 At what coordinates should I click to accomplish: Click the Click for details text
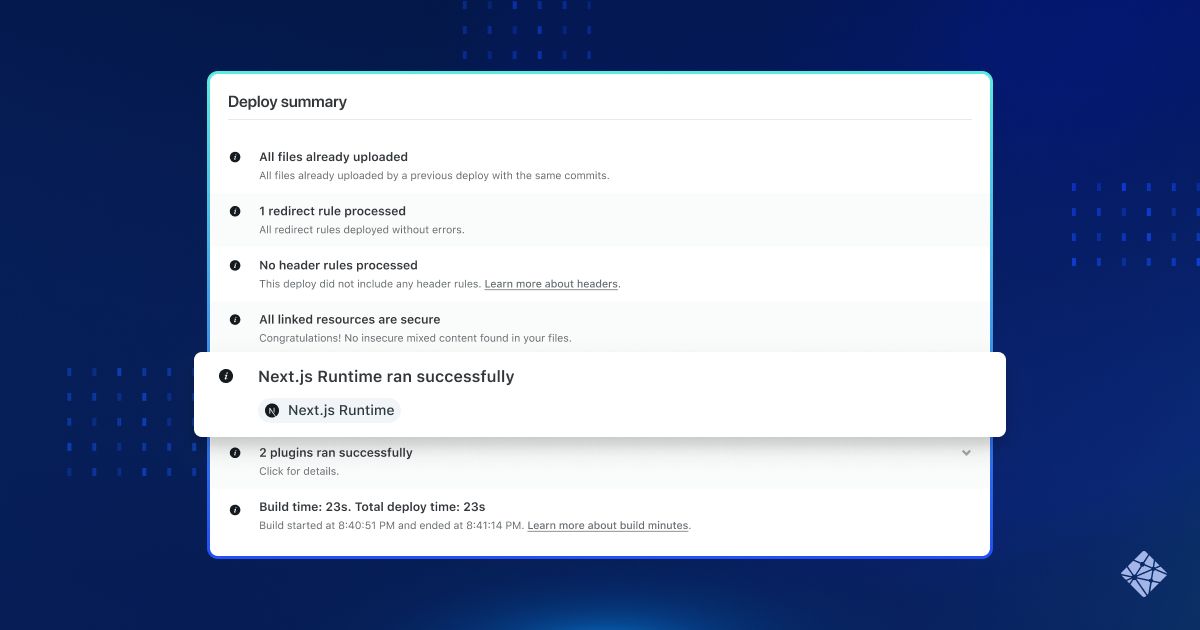(x=299, y=471)
